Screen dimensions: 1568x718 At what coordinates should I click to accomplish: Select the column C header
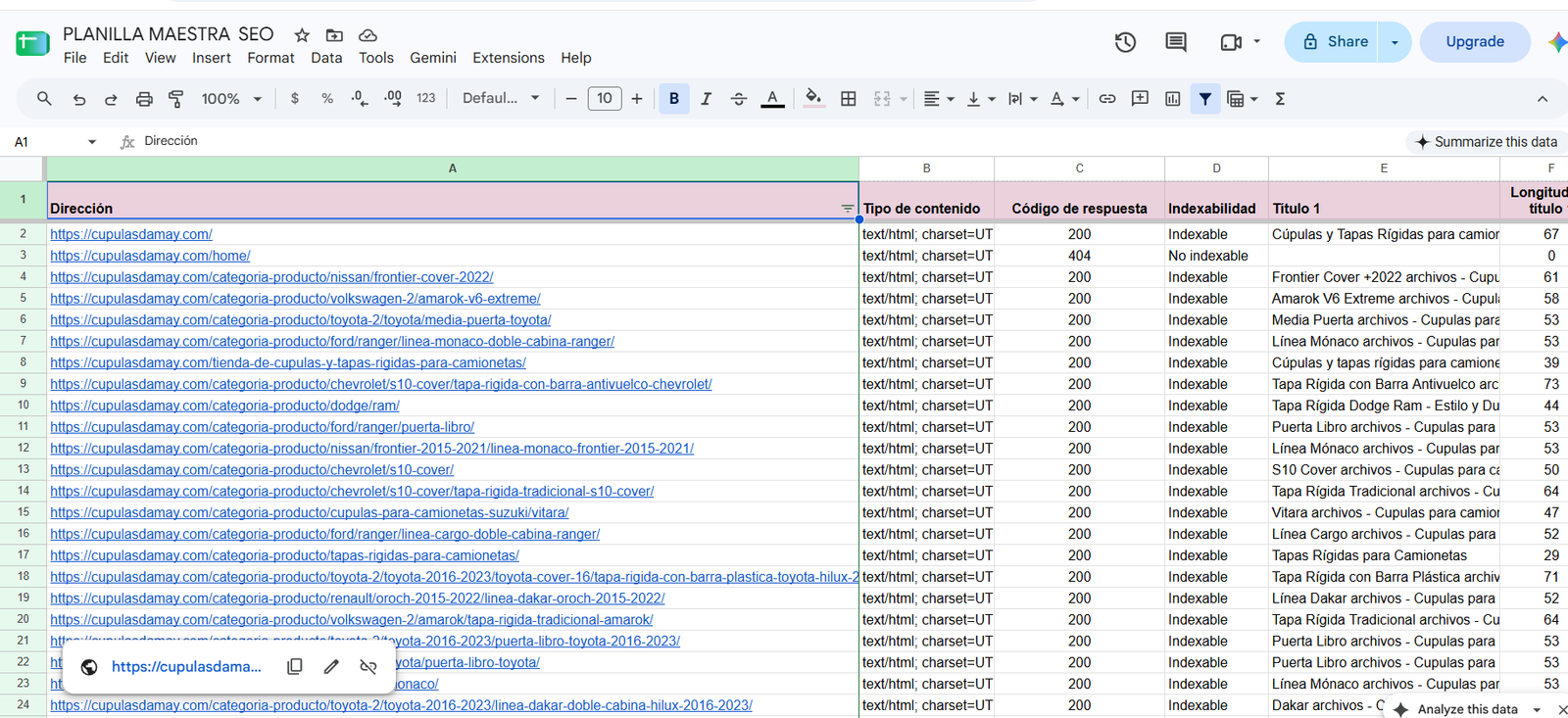1079,168
